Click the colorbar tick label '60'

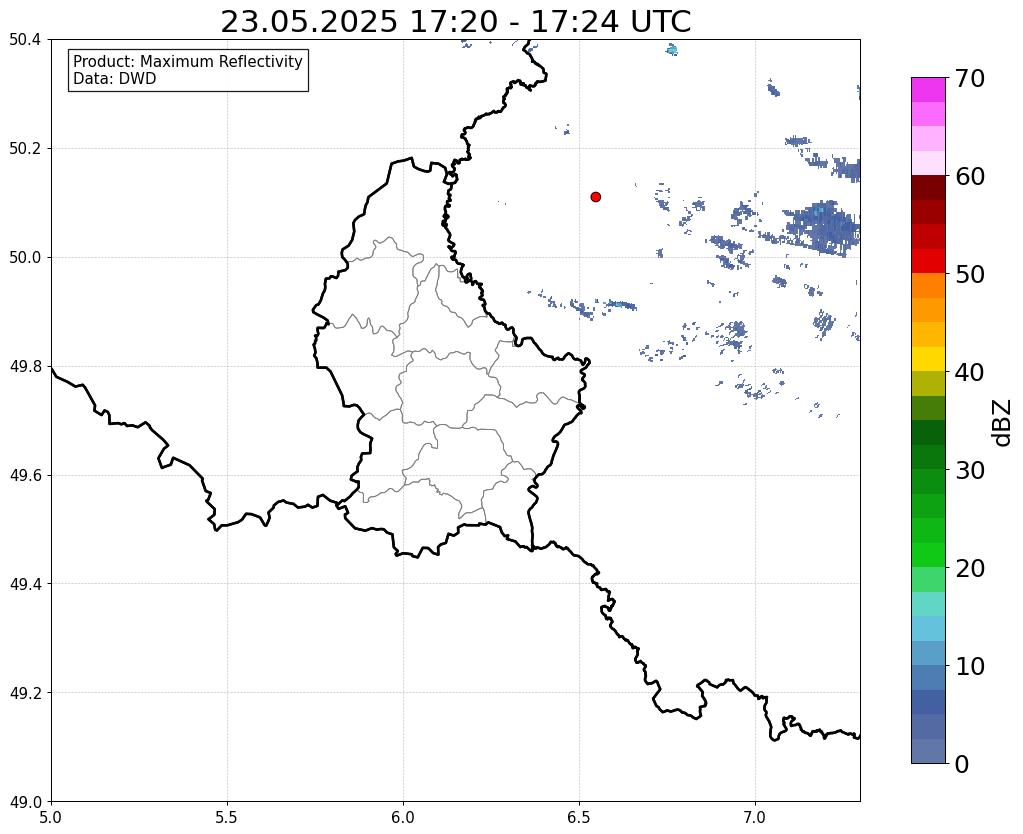pos(970,176)
